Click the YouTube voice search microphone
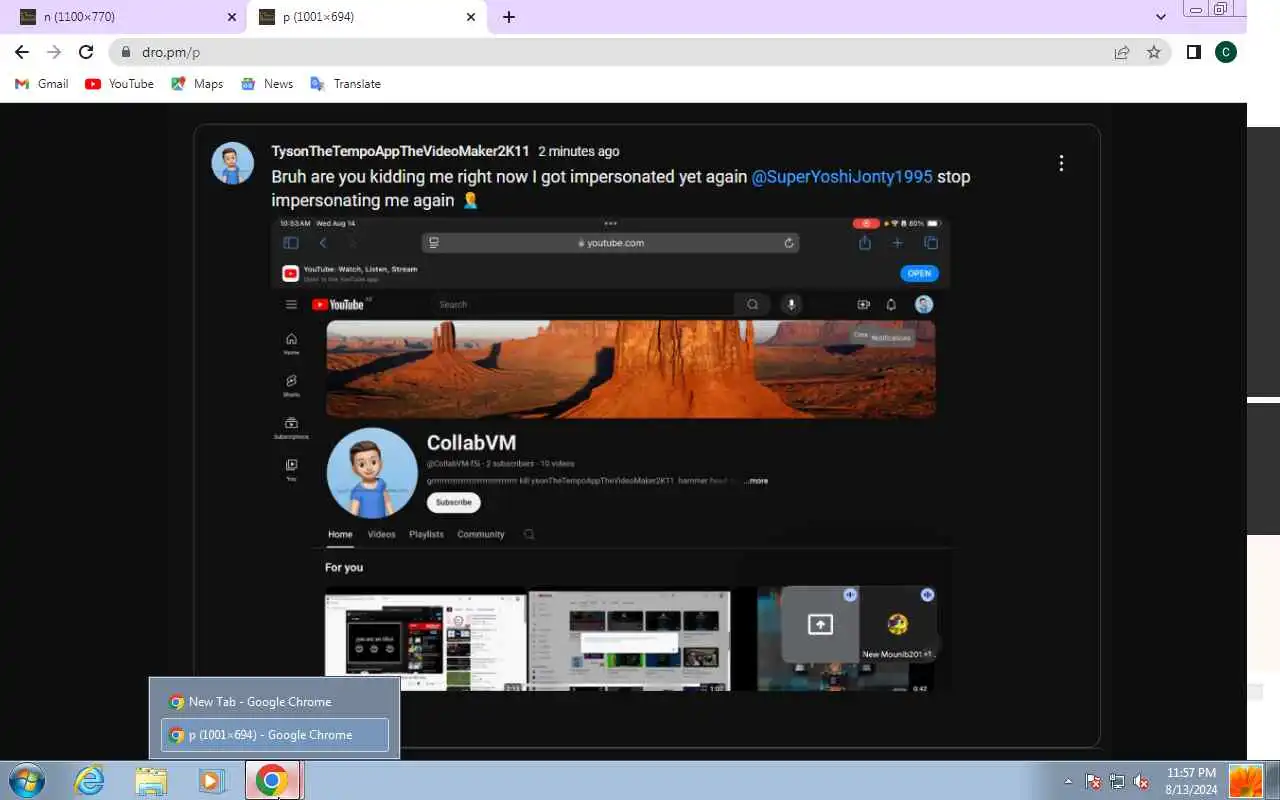Screen dimensions: 1280x800 point(791,305)
